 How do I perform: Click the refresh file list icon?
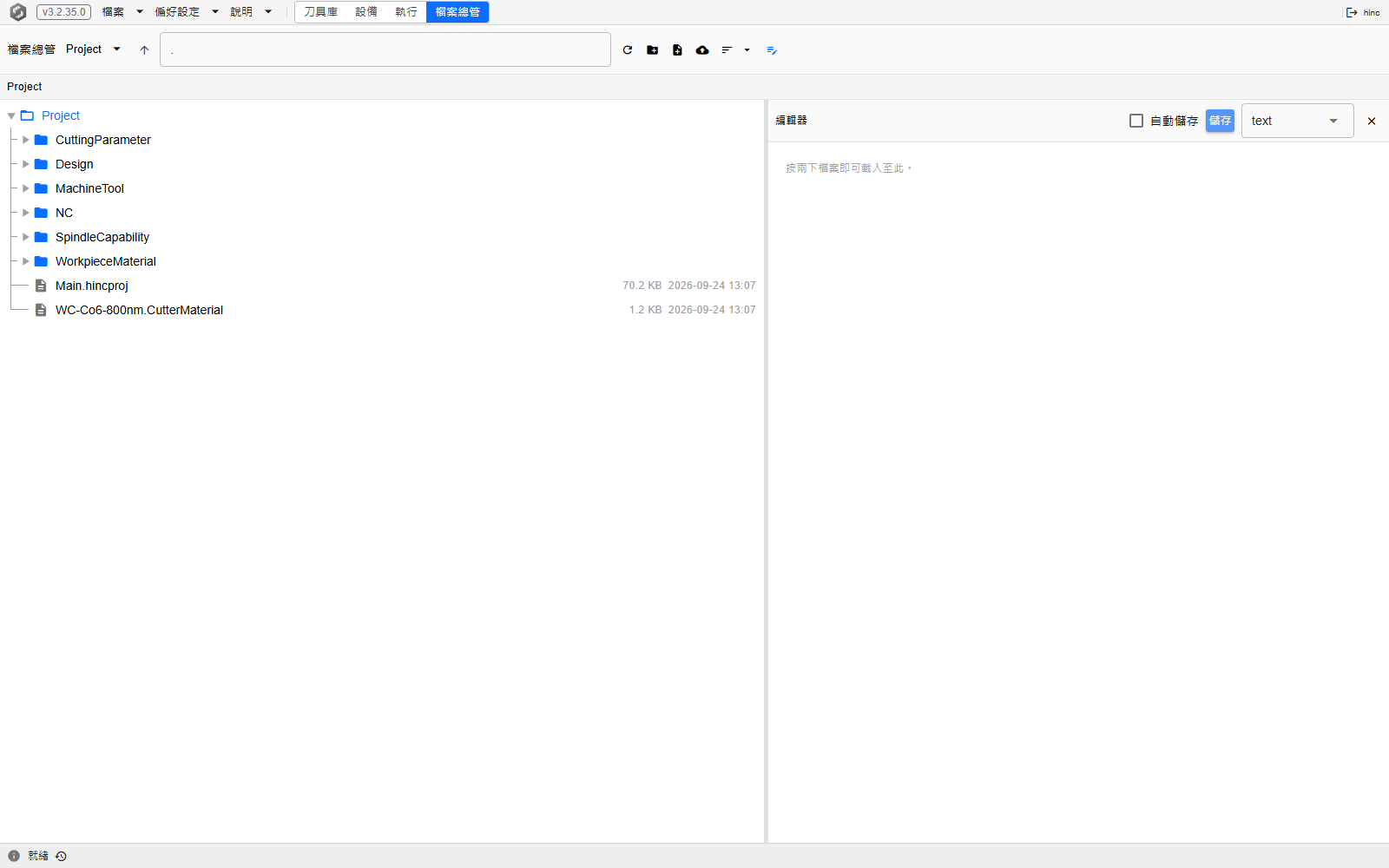tap(628, 50)
